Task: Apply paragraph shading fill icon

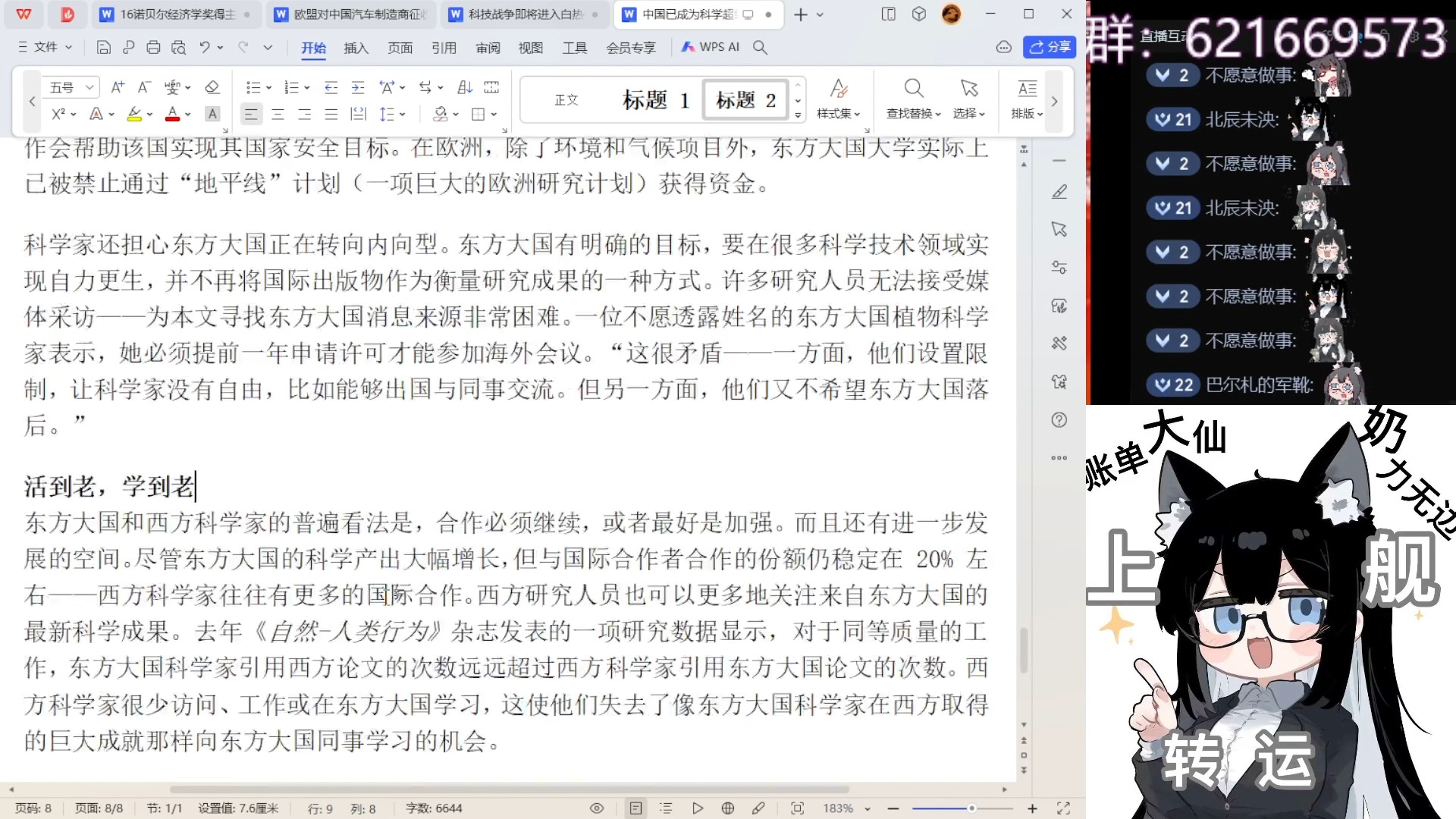Action: click(x=440, y=114)
